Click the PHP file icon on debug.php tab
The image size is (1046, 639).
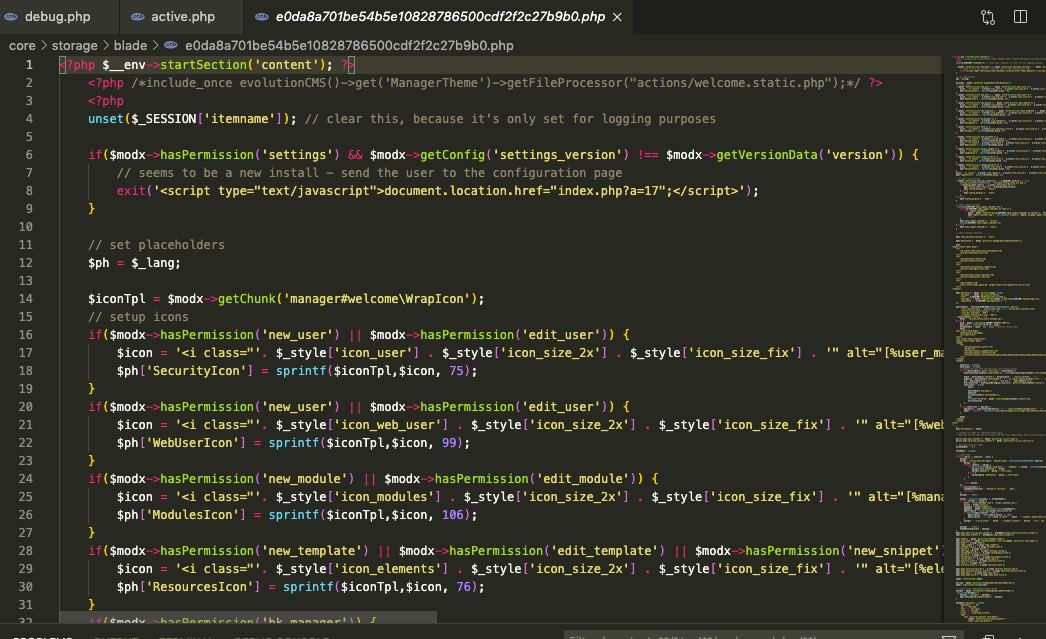(x=11, y=17)
